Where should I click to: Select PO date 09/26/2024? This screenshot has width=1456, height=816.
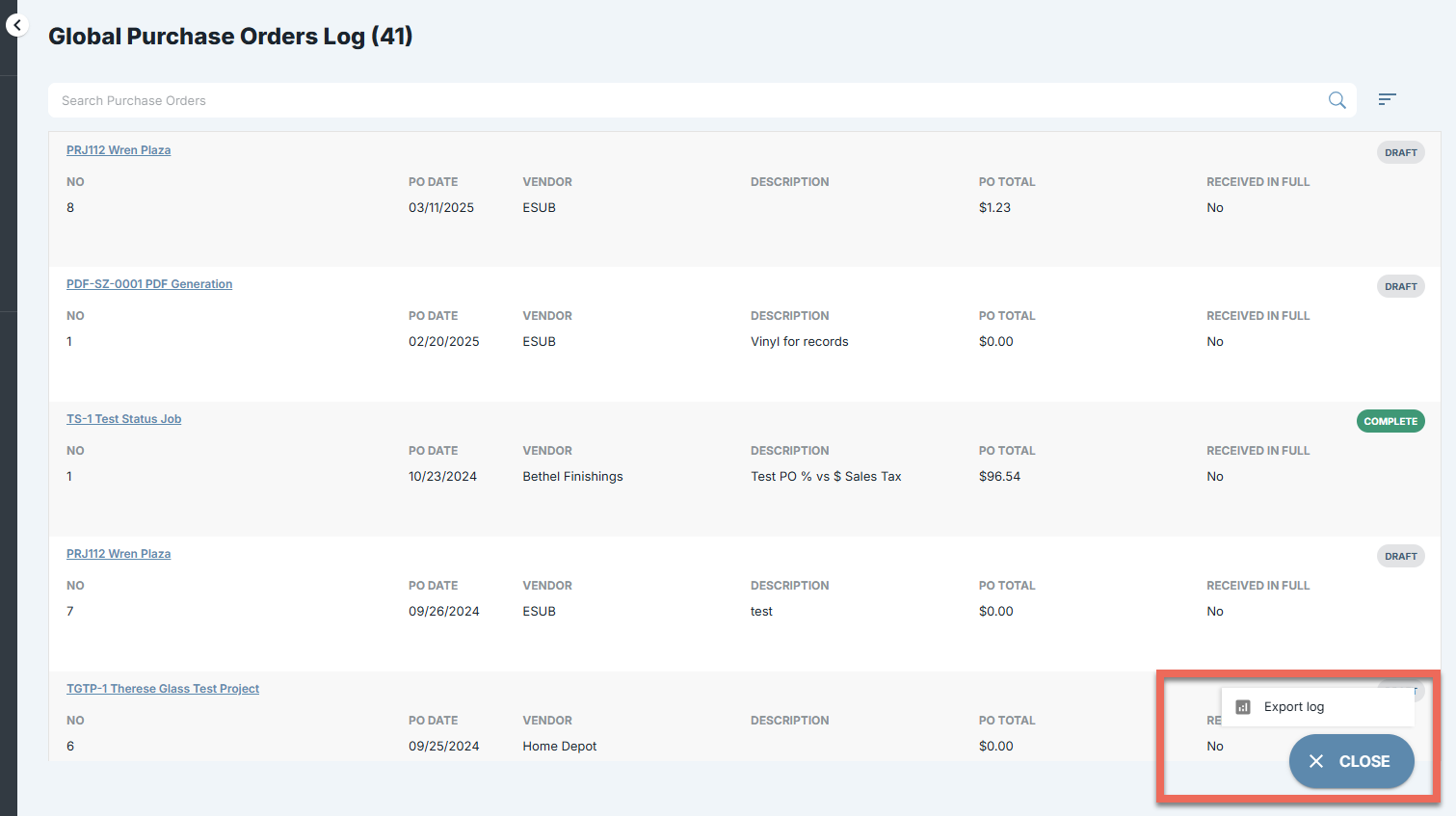point(444,611)
